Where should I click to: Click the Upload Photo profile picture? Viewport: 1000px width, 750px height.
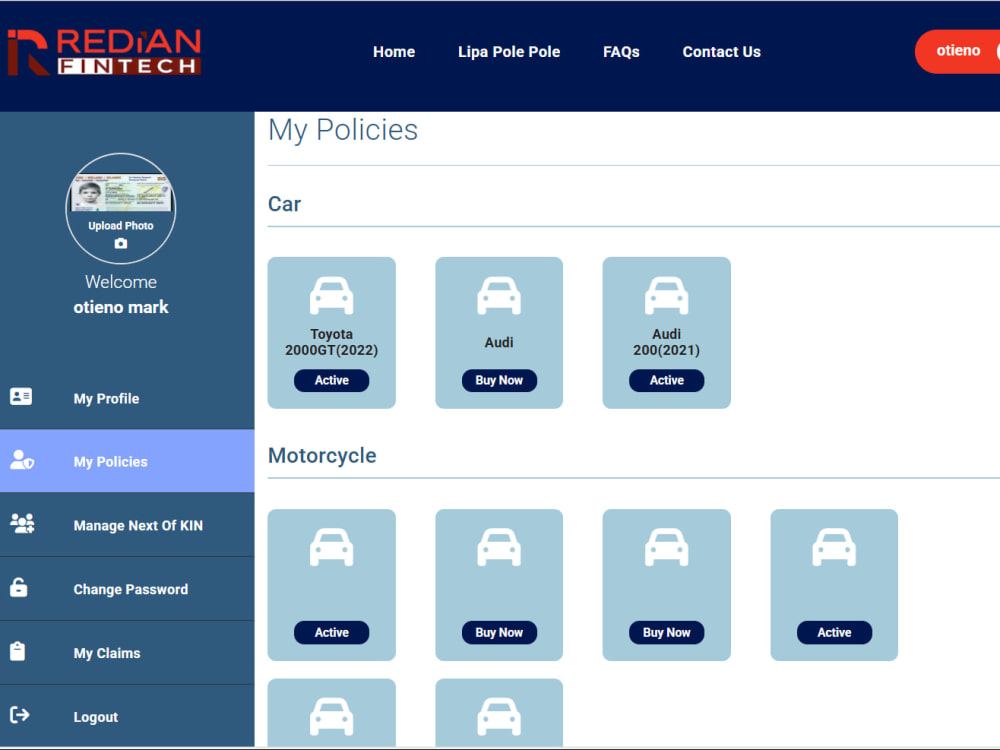(121, 208)
